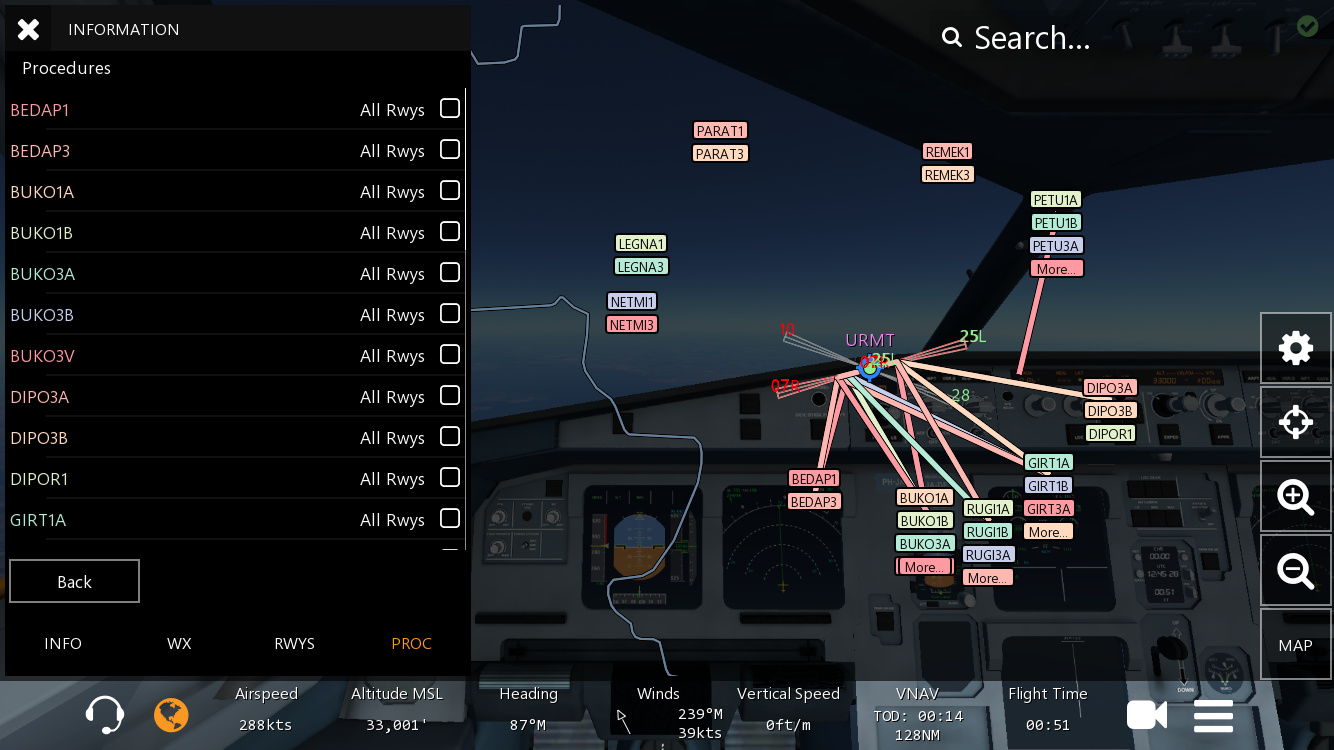Select the DIPO3A procedure checkbox
This screenshot has height=750, width=1334.
pyautogui.click(x=450, y=395)
